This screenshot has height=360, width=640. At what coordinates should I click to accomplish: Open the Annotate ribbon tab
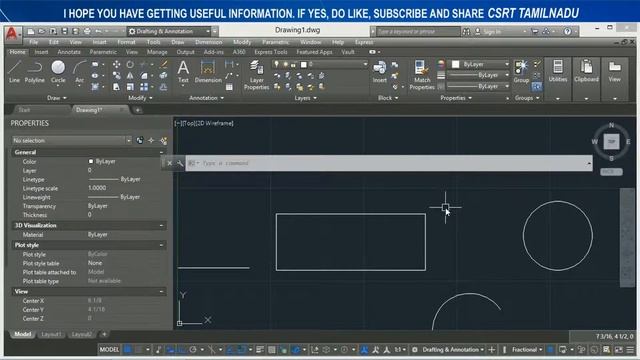(x=69, y=52)
